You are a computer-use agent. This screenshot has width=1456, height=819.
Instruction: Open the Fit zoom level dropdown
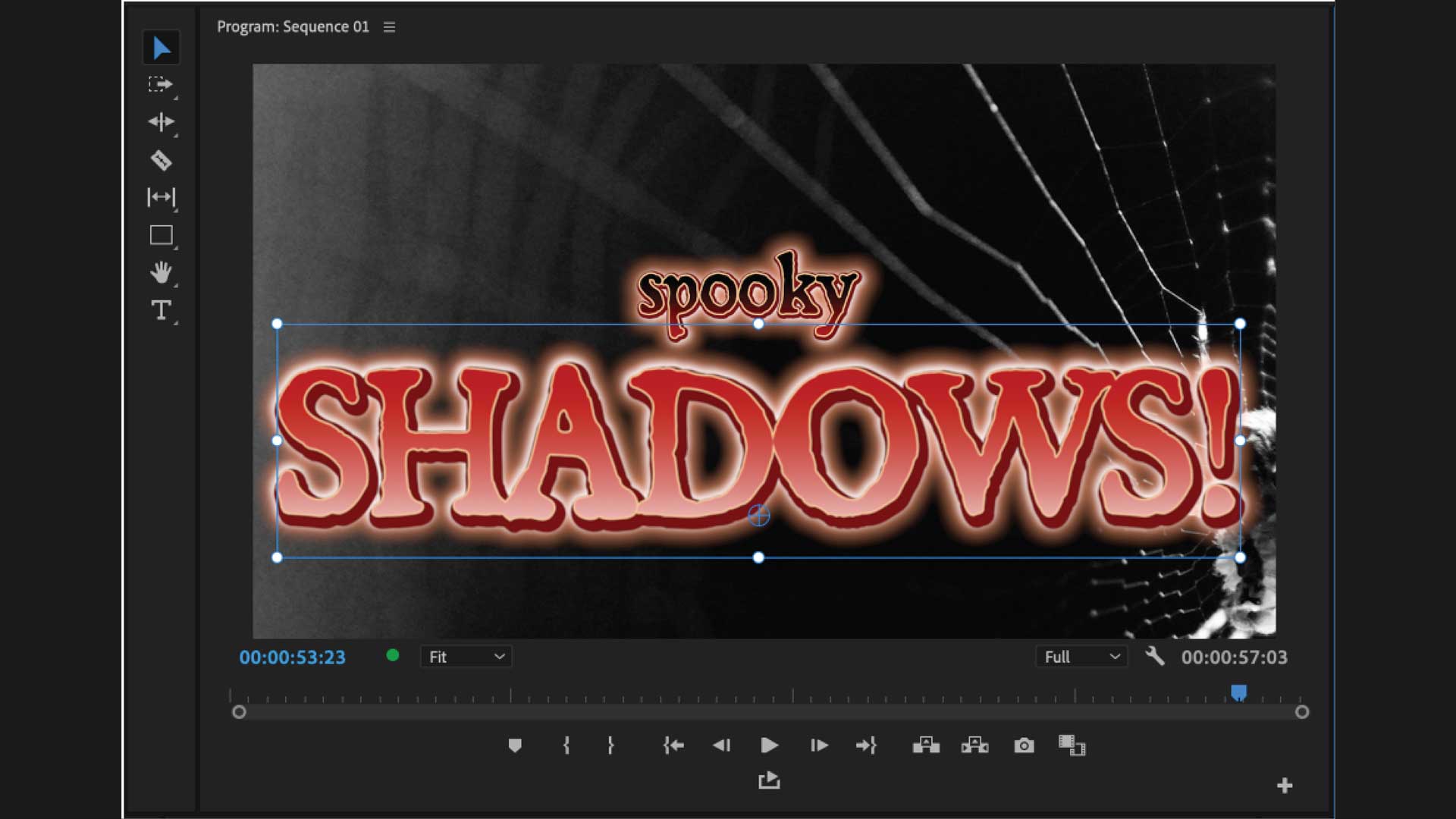tap(466, 657)
